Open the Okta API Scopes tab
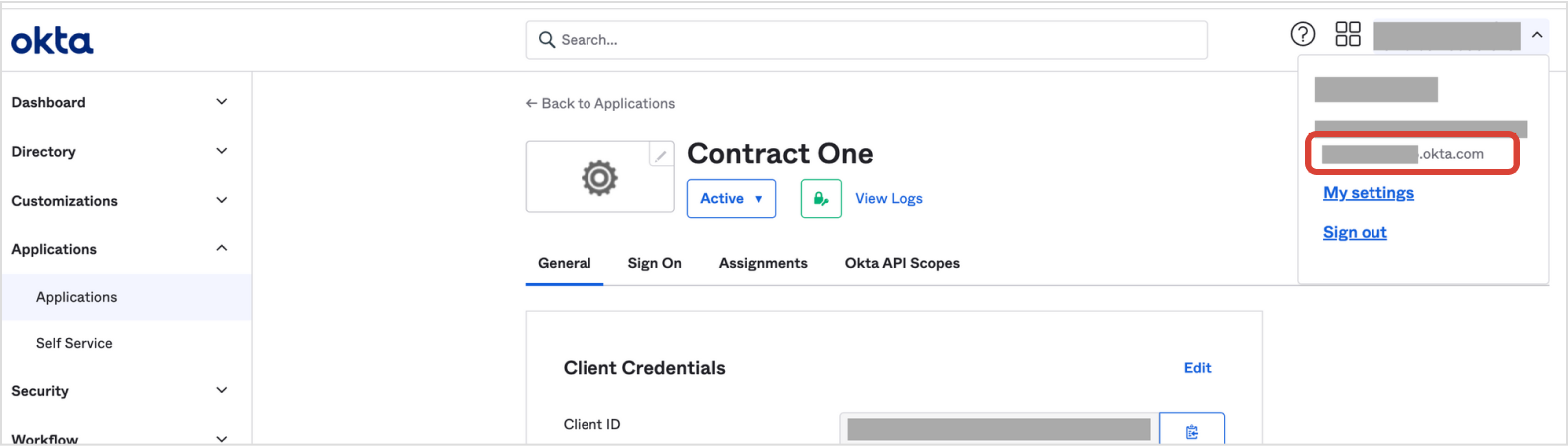 pos(902,263)
